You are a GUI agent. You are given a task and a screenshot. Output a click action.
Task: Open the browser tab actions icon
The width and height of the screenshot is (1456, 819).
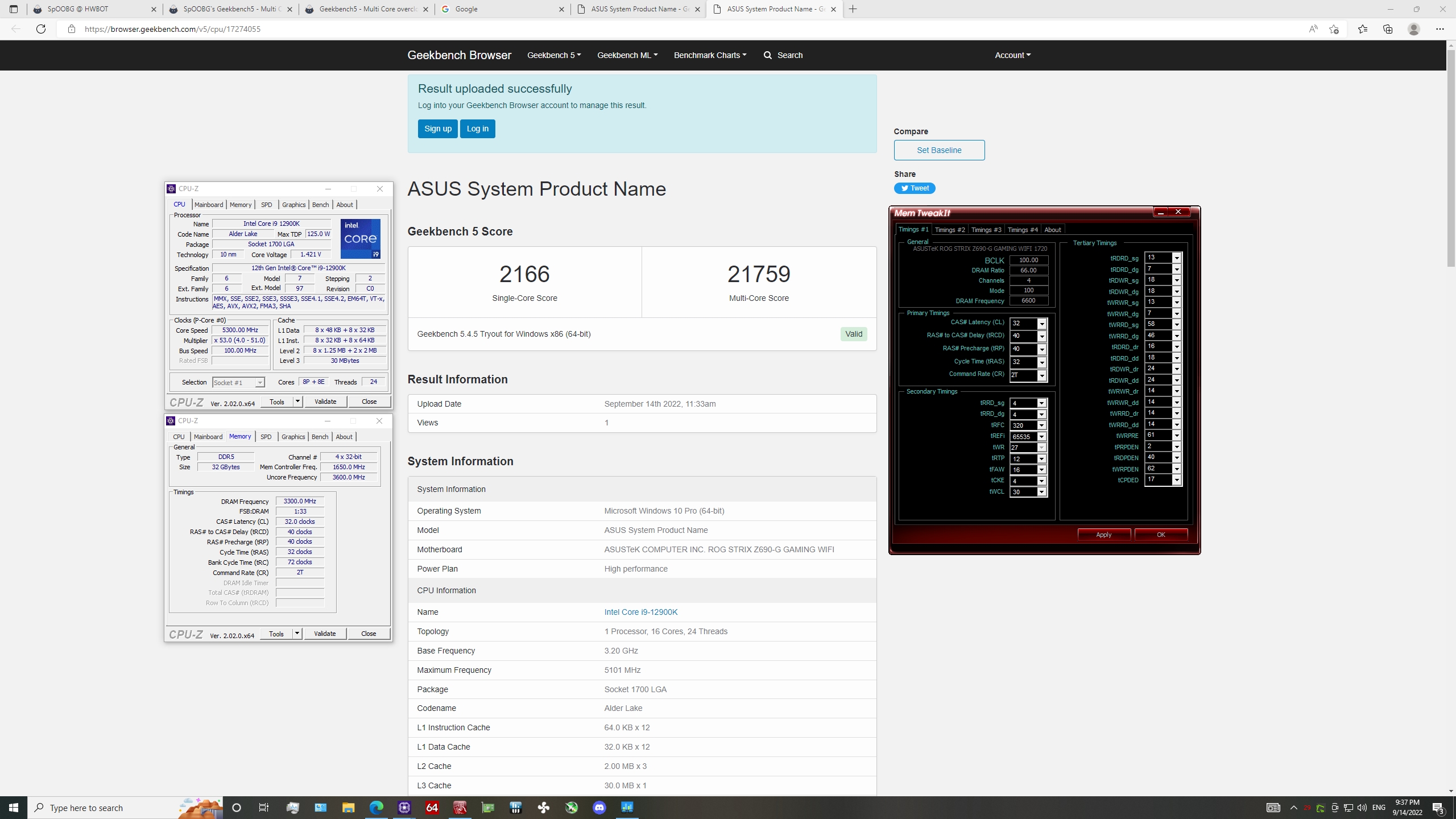[x=14, y=9]
